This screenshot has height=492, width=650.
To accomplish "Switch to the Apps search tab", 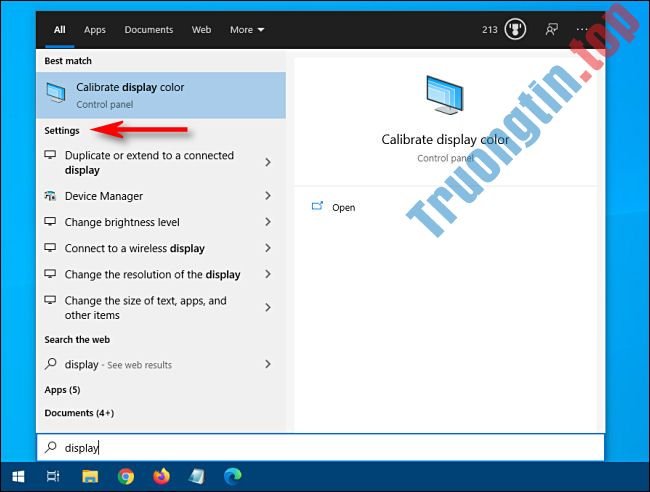I will click(x=95, y=30).
